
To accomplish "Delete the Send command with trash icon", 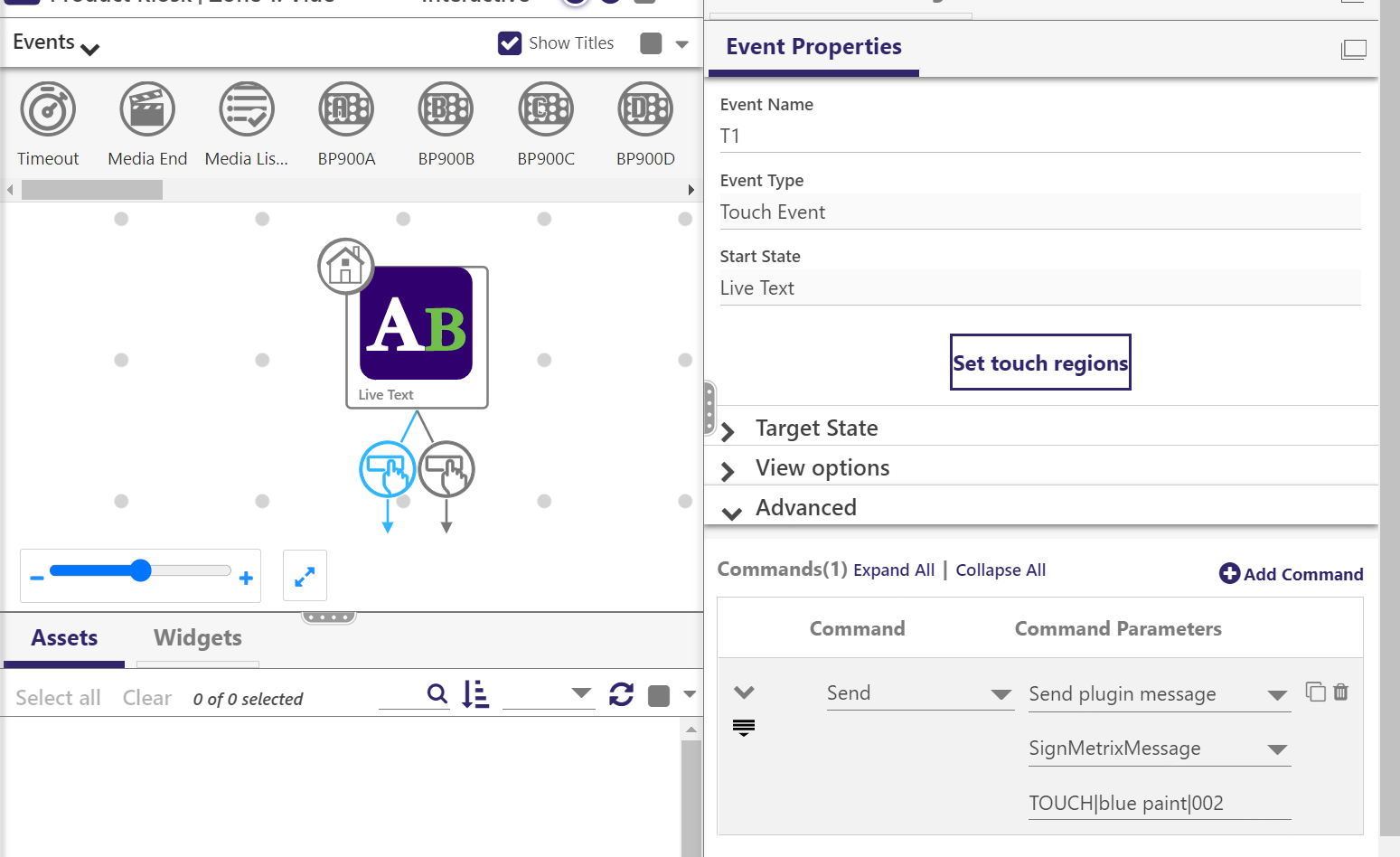I will pyautogui.click(x=1341, y=692).
